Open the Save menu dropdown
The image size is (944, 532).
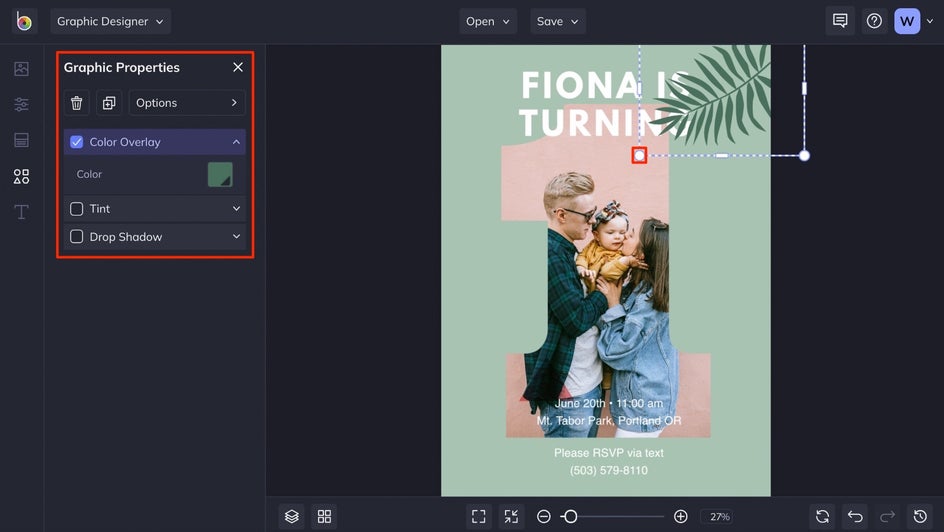pos(557,21)
